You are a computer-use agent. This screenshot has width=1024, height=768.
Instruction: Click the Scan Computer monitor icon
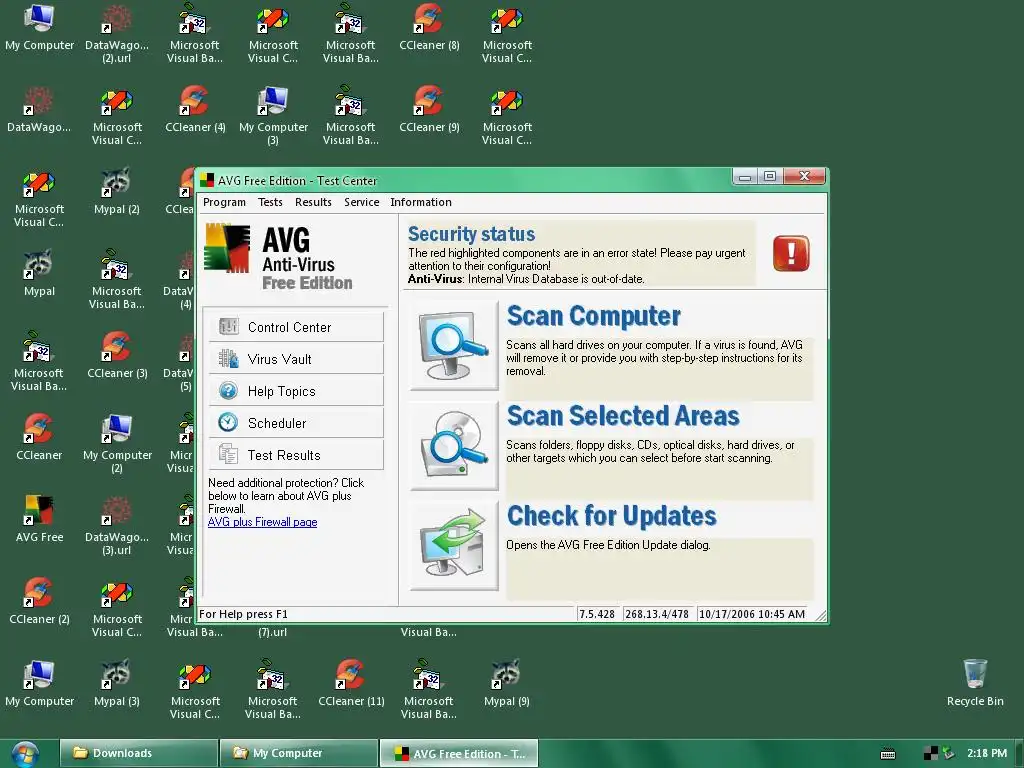[x=455, y=346]
